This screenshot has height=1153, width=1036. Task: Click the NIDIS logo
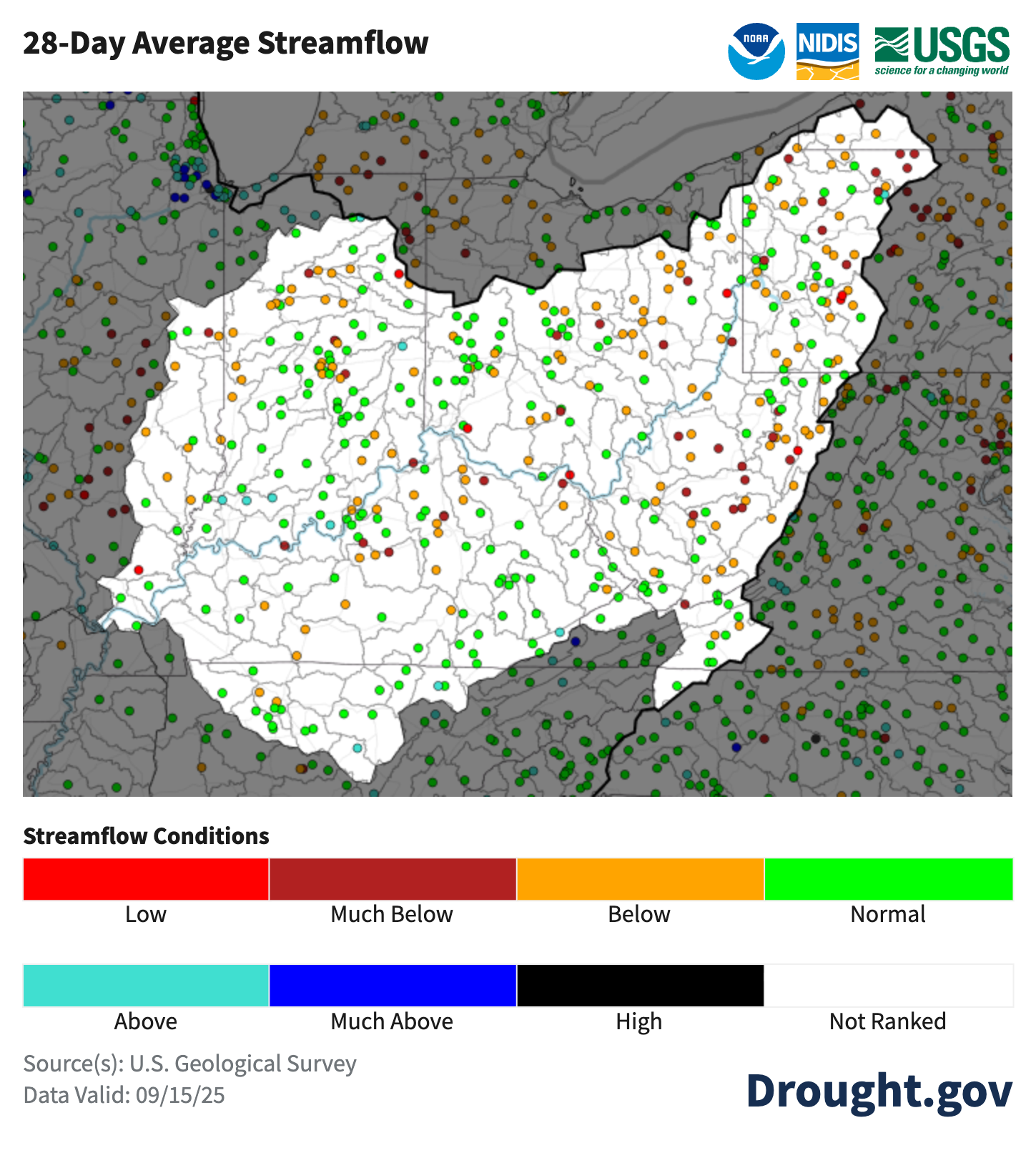(x=827, y=51)
